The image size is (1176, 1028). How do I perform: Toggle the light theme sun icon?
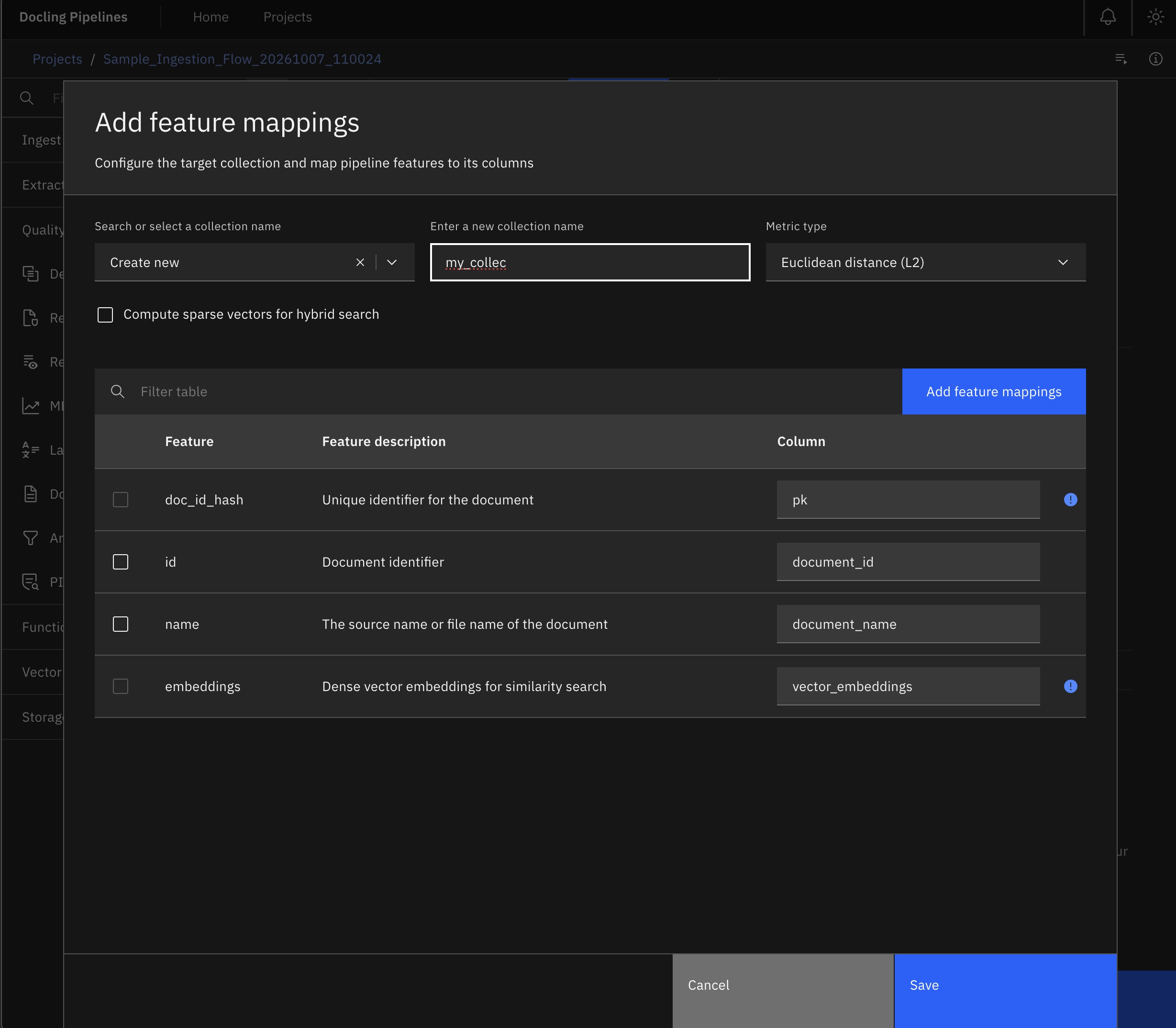(x=1155, y=17)
